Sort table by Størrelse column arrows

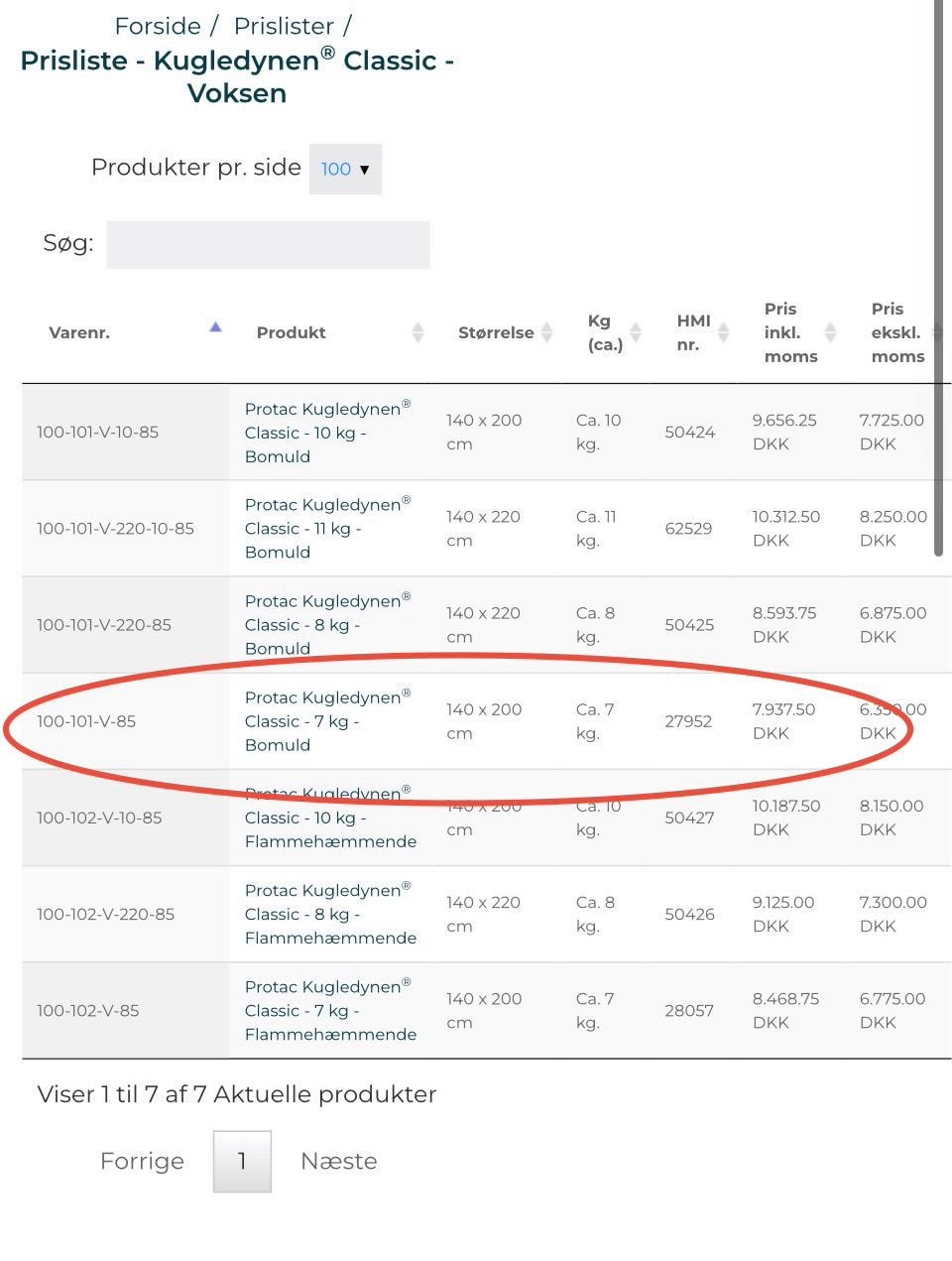pyautogui.click(x=546, y=332)
